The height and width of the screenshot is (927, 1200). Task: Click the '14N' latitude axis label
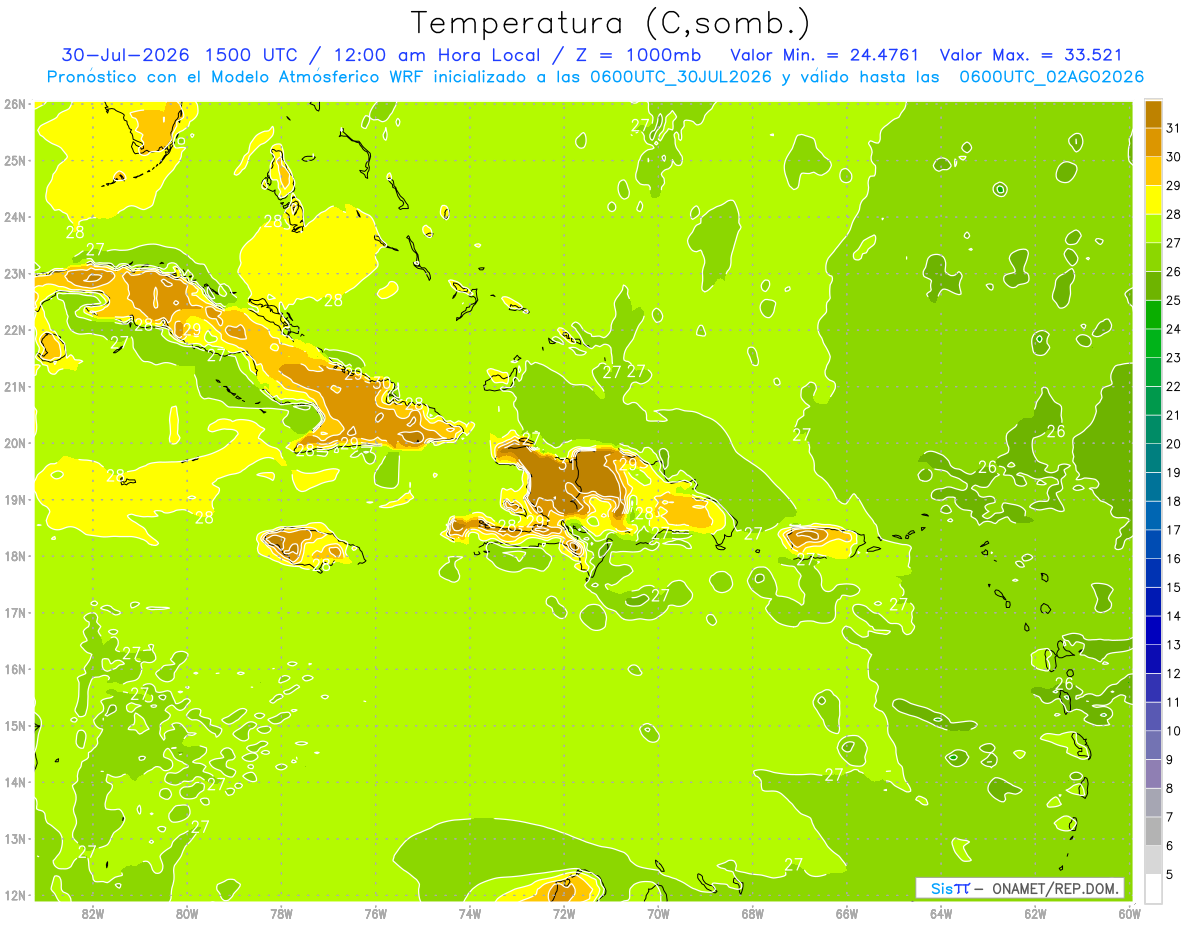[x=15, y=781]
